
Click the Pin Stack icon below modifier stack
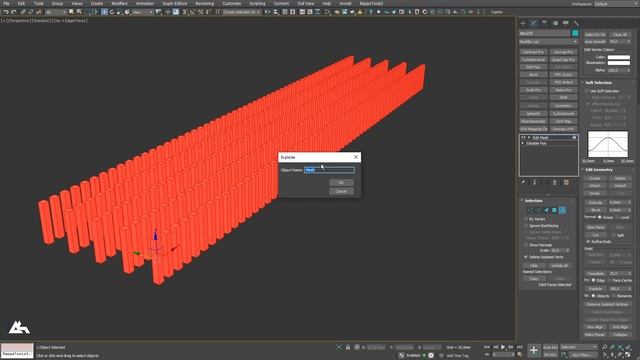point(523,182)
